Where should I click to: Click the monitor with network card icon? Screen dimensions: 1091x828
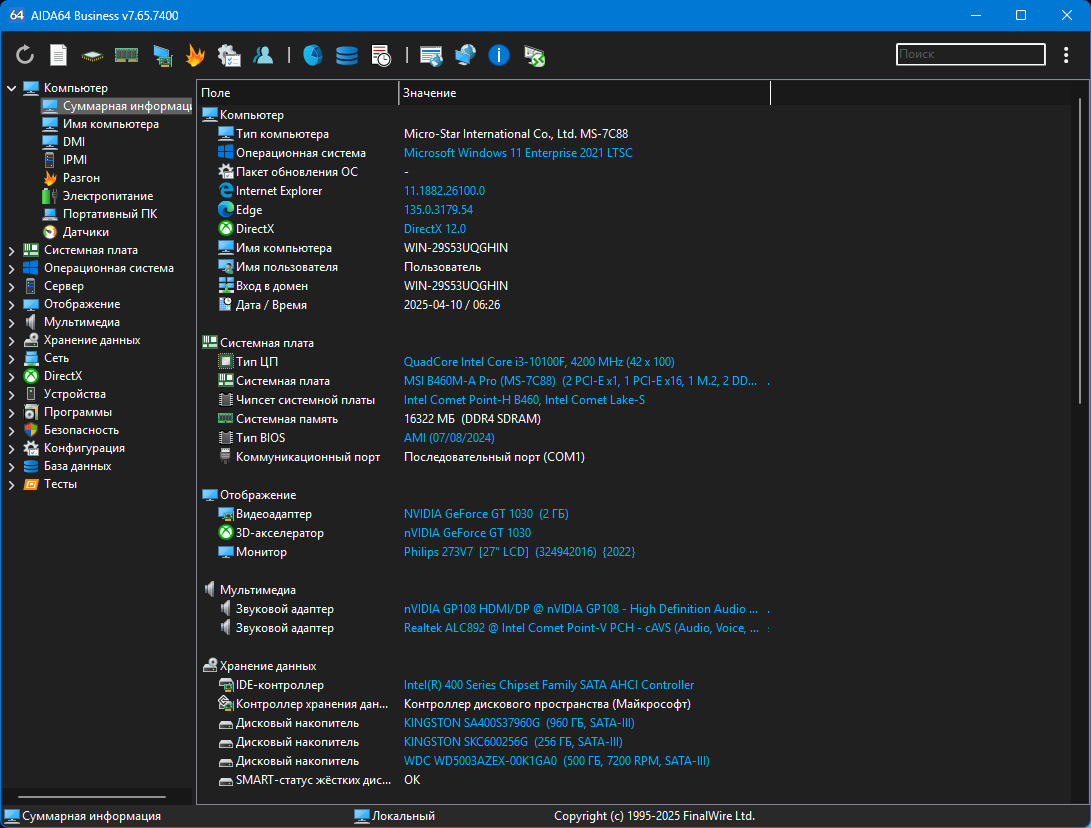pos(162,55)
